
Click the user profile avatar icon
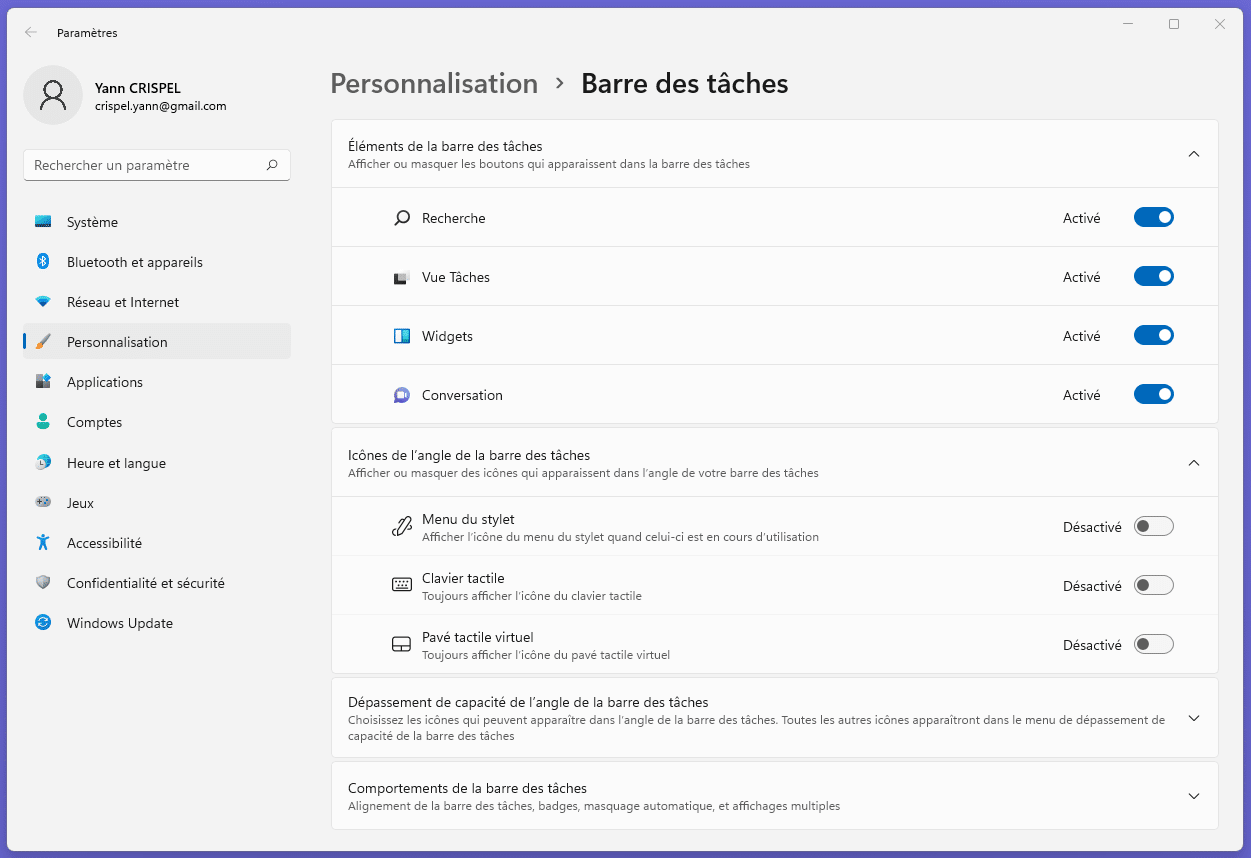click(52, 95)
